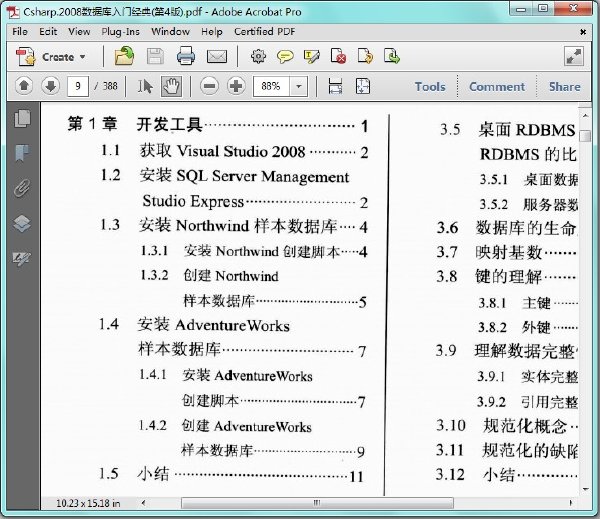Click horizontal scrollbar right arrow

pos(571,503)
